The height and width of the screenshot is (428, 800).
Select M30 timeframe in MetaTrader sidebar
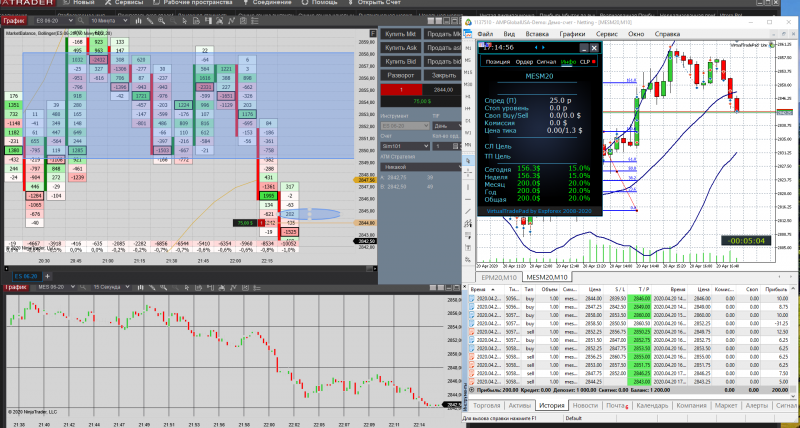[x=468, y=84]
